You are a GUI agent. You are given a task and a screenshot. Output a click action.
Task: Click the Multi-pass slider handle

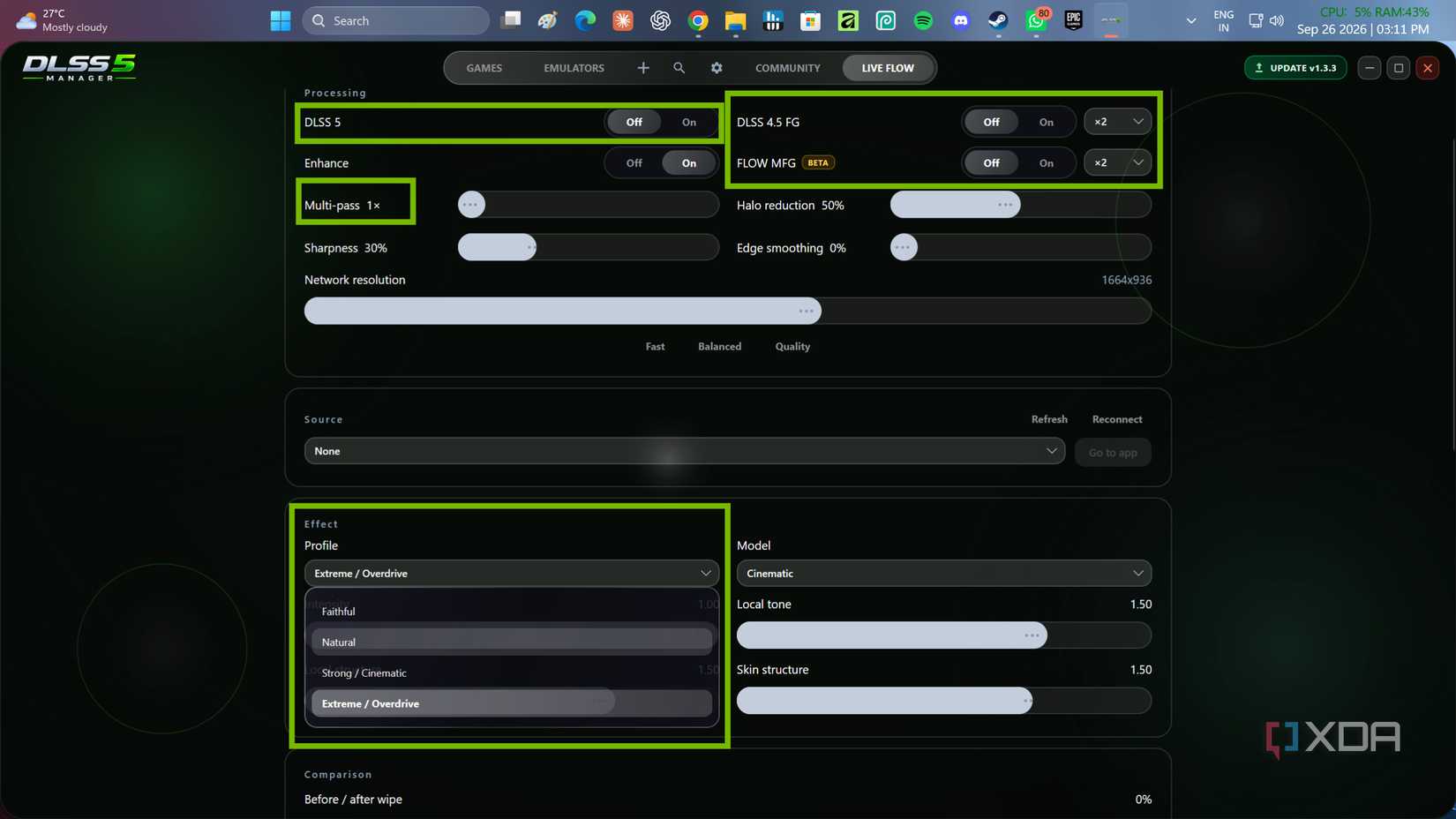(471, 205)
